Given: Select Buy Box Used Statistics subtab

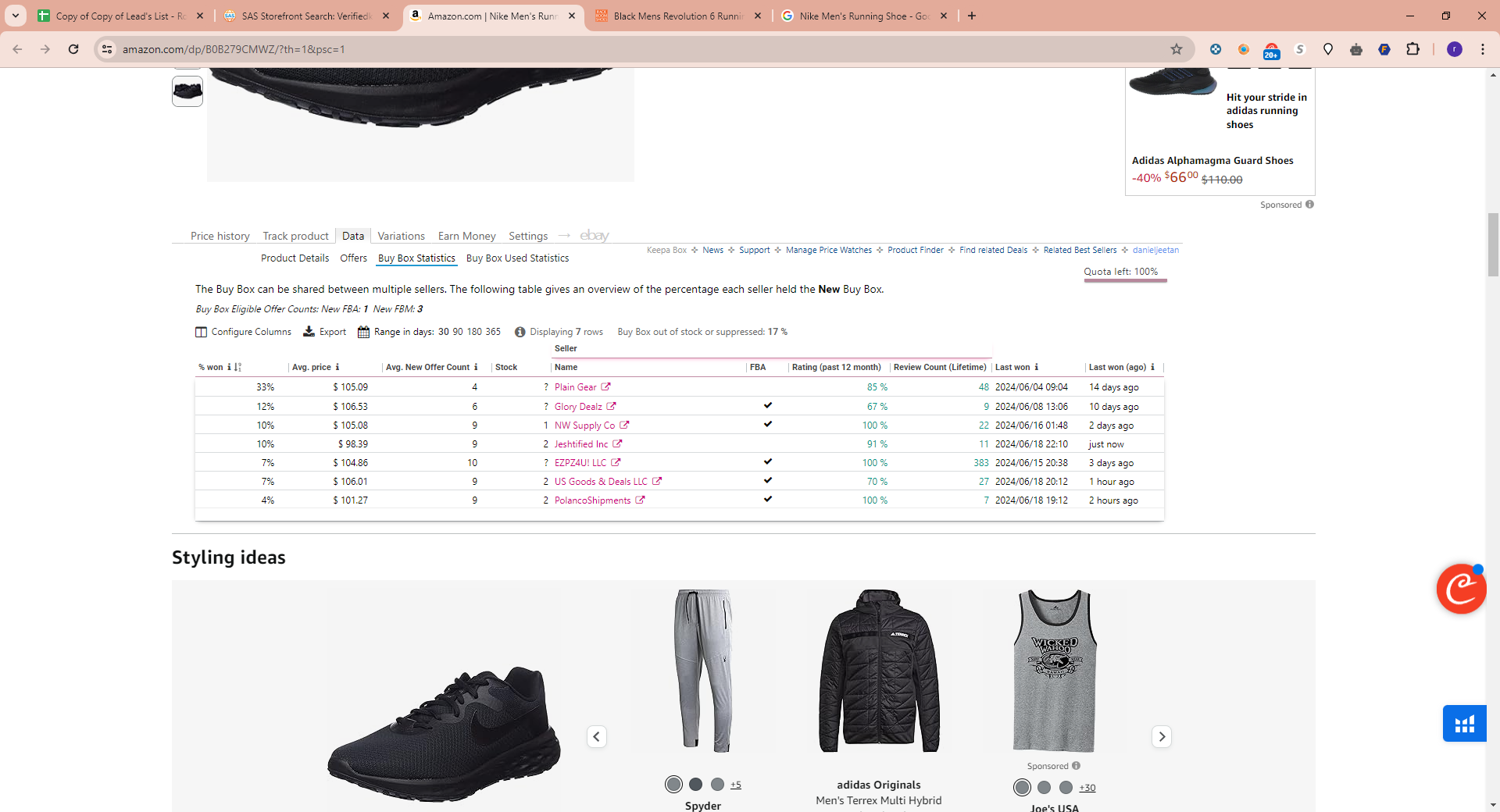Looking at the screenshot, I should coord(518,258).
